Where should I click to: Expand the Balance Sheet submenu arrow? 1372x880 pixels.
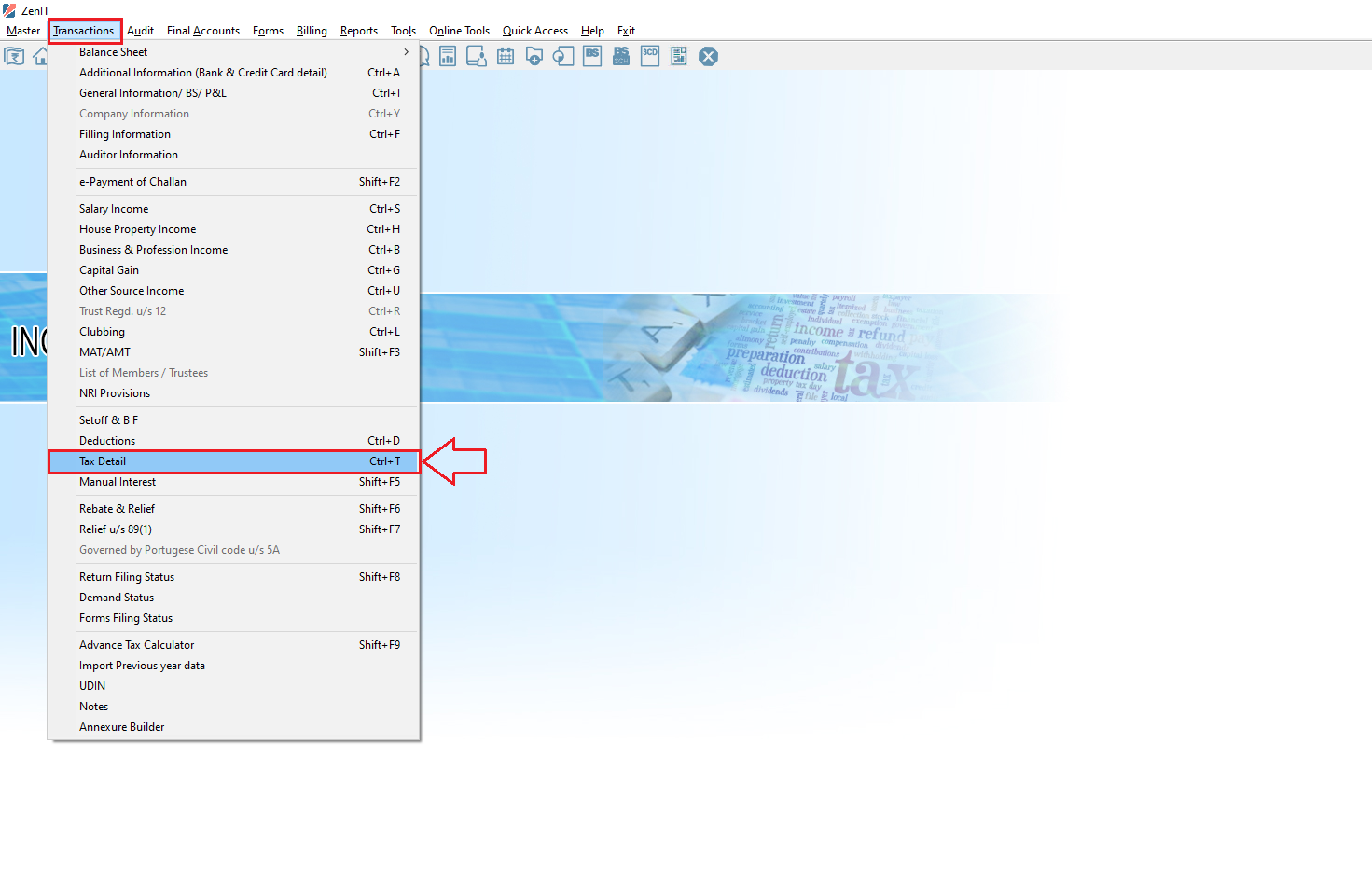406,52
